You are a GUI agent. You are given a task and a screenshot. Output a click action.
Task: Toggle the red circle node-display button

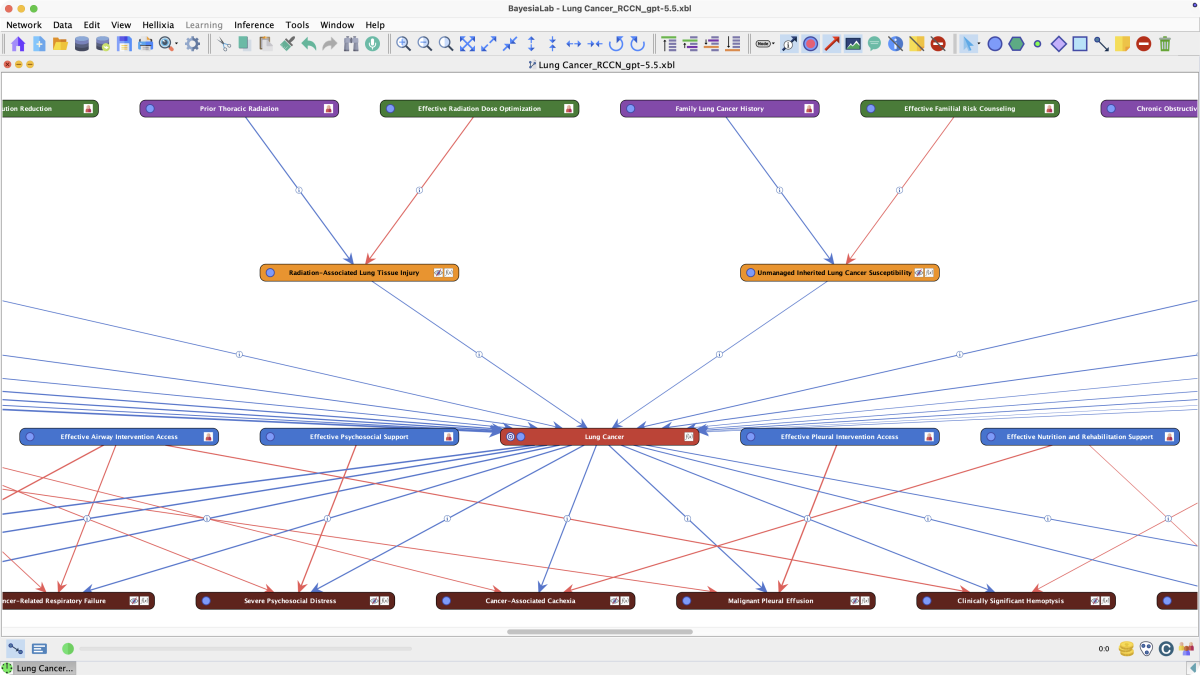(x=810, y=44)
